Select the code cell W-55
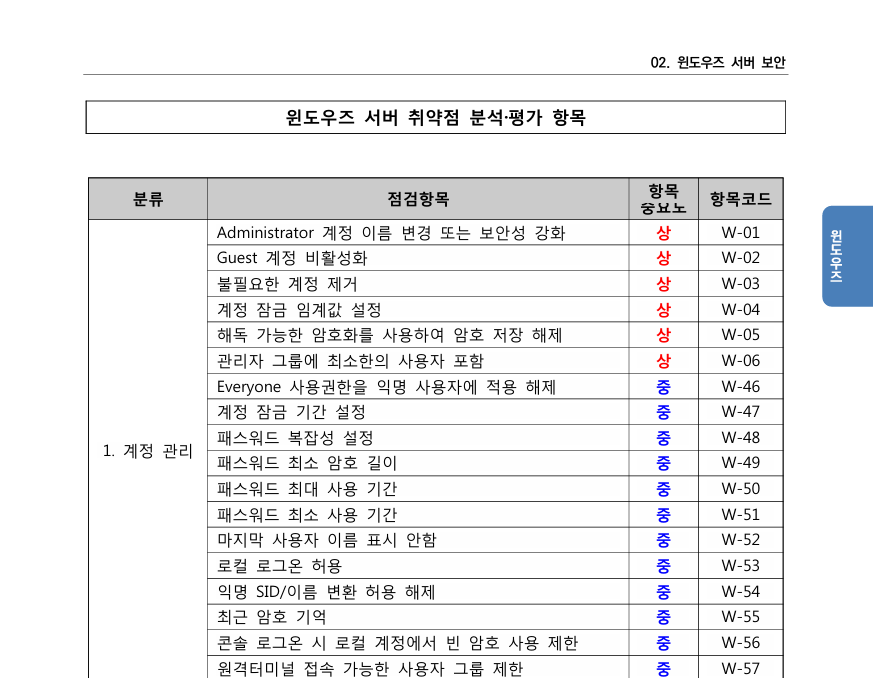873x678 pixels. click(x=740, y=617)
